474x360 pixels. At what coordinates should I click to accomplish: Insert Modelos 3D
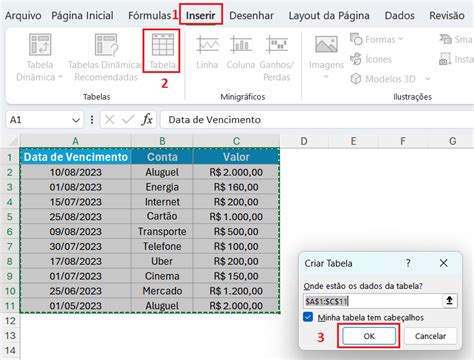pyautogui.click(x=383, y=79)
